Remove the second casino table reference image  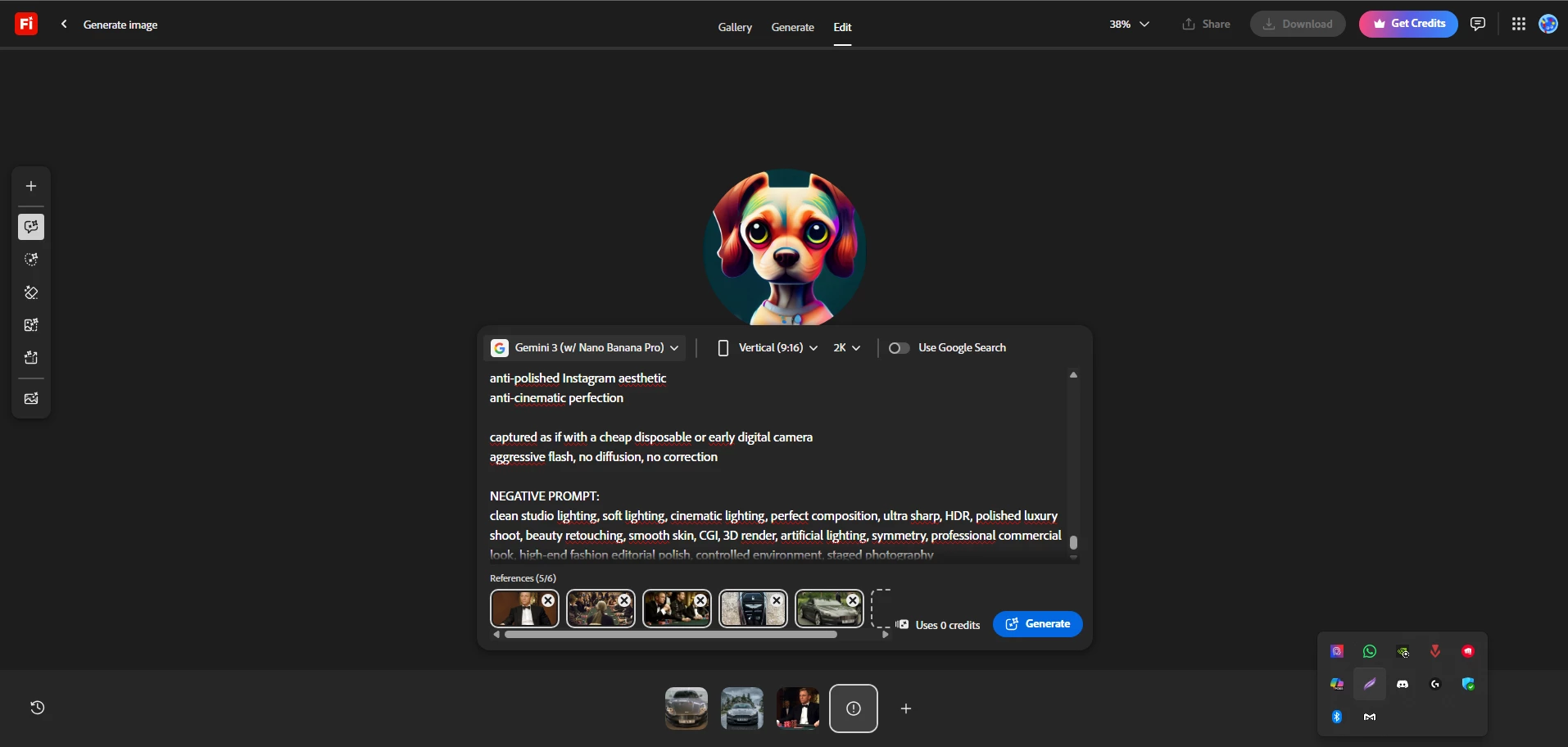click(624, 600)
